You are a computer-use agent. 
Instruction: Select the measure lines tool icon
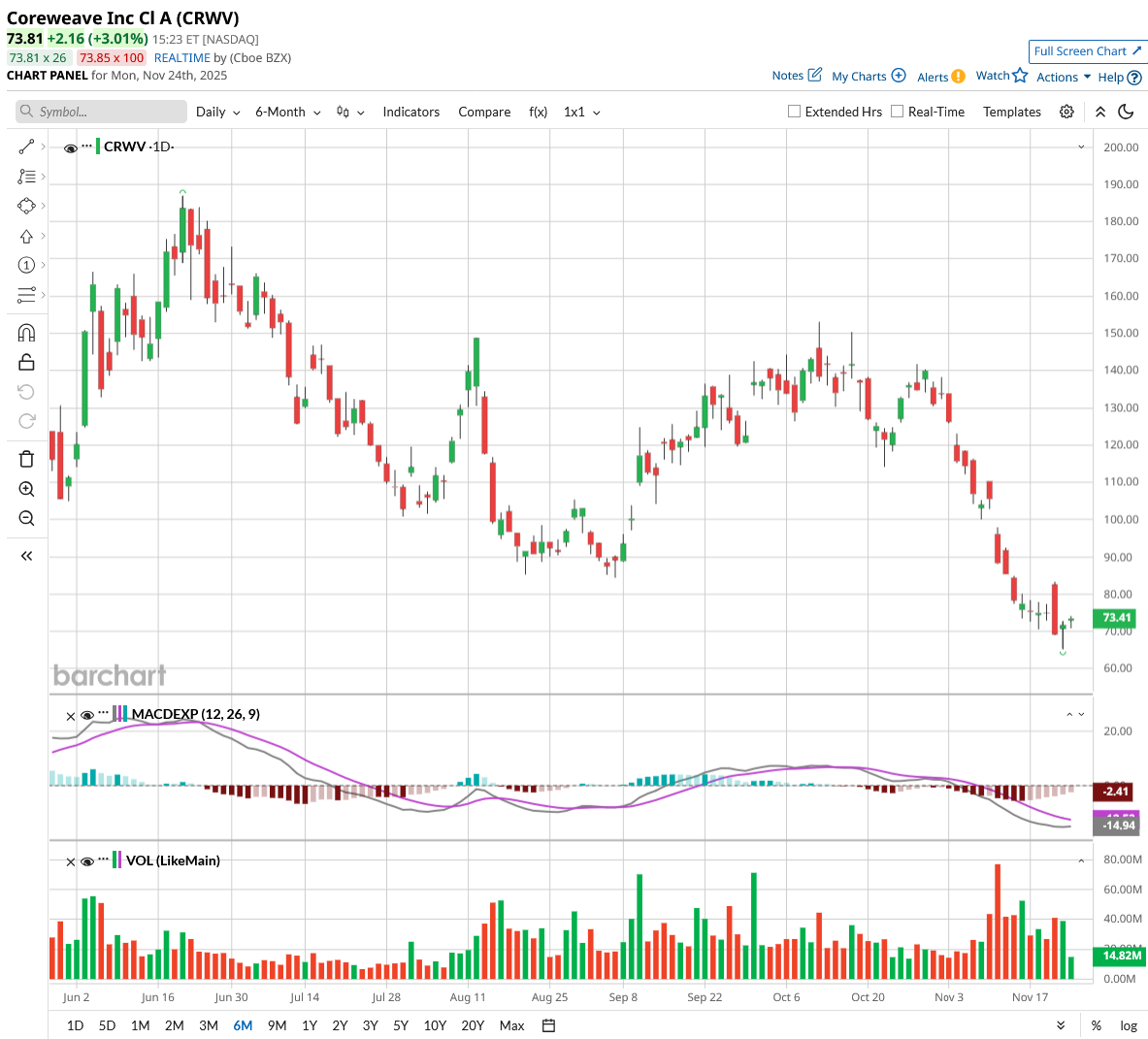[x=26, y=295]
